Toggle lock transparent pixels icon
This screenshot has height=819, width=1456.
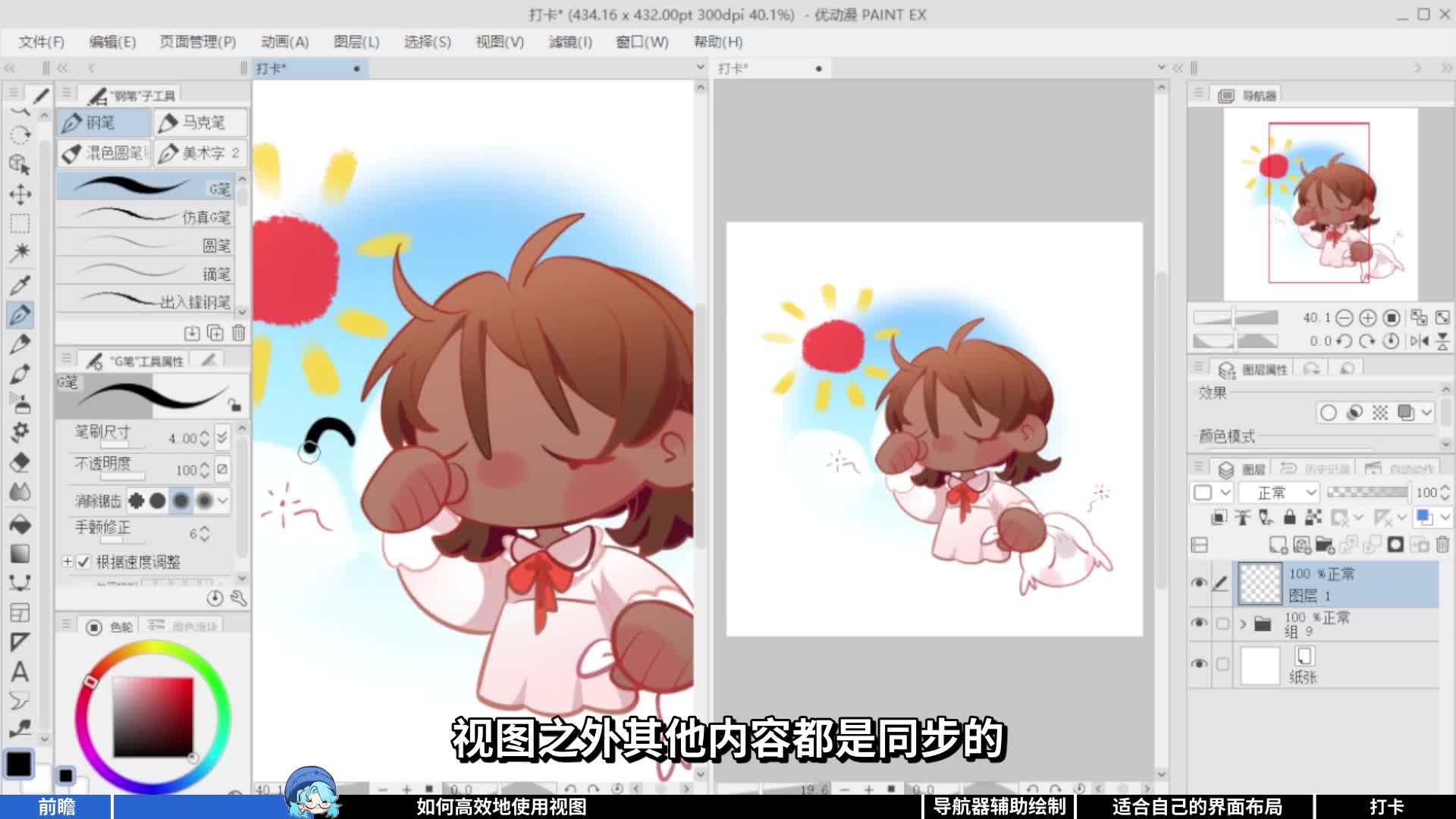click(1313, 517)
